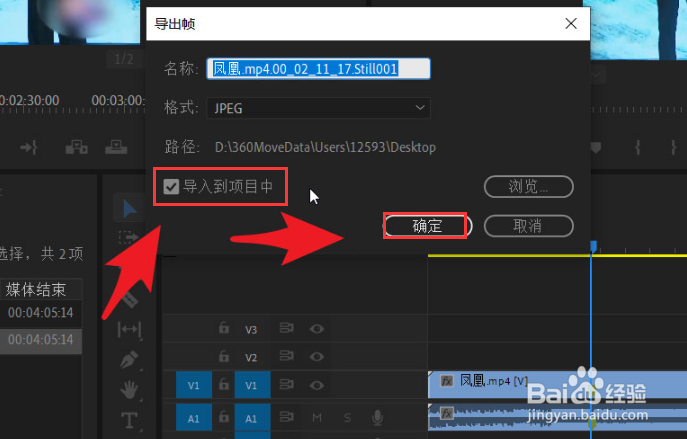Toggle sync lock for track V1
The image size is (687, 439).
[286, 385]
